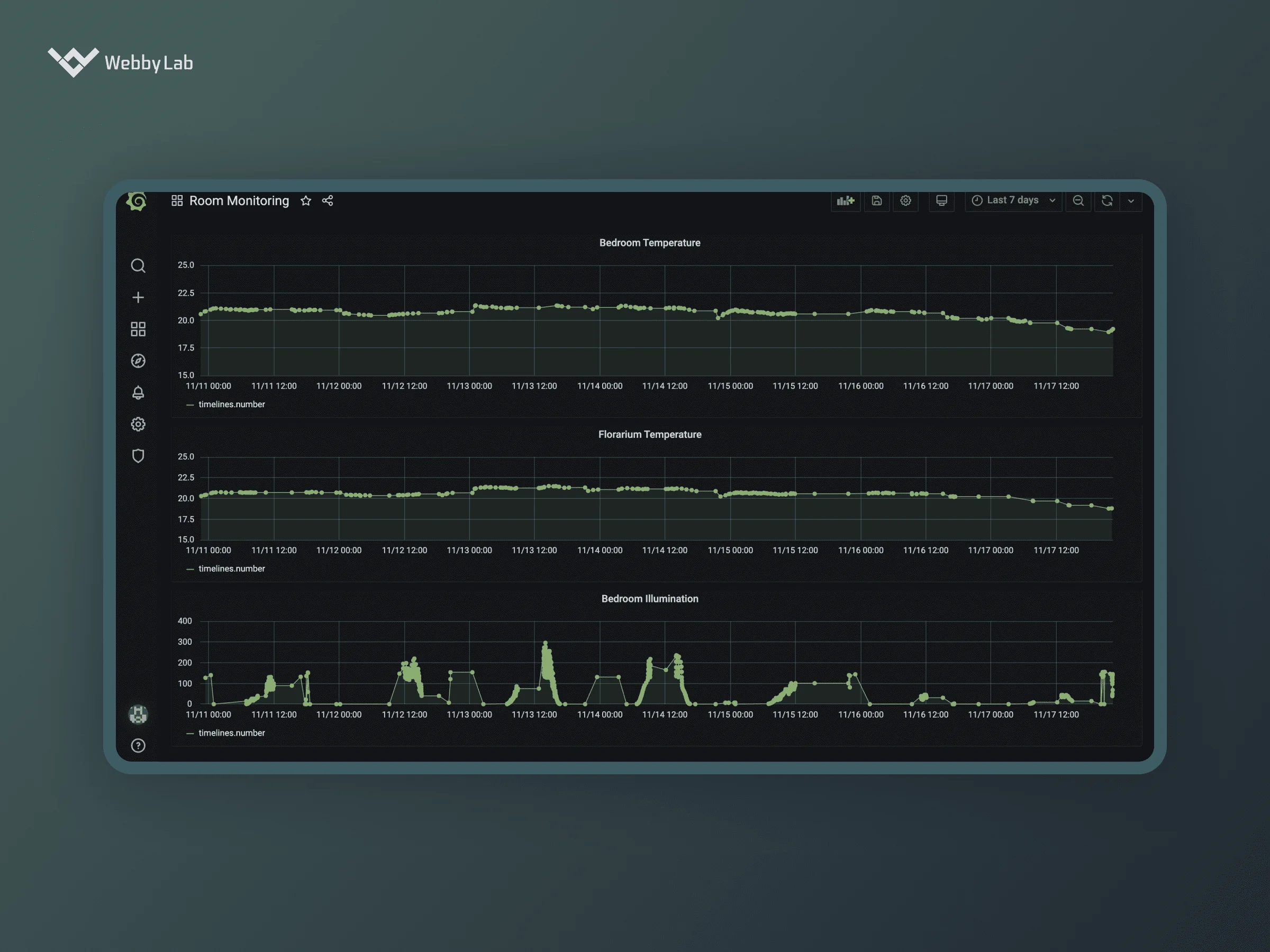Click legend color line in Bedroom Temperature panel
Screen dimensions: 1270x952
tap(190, 405)
